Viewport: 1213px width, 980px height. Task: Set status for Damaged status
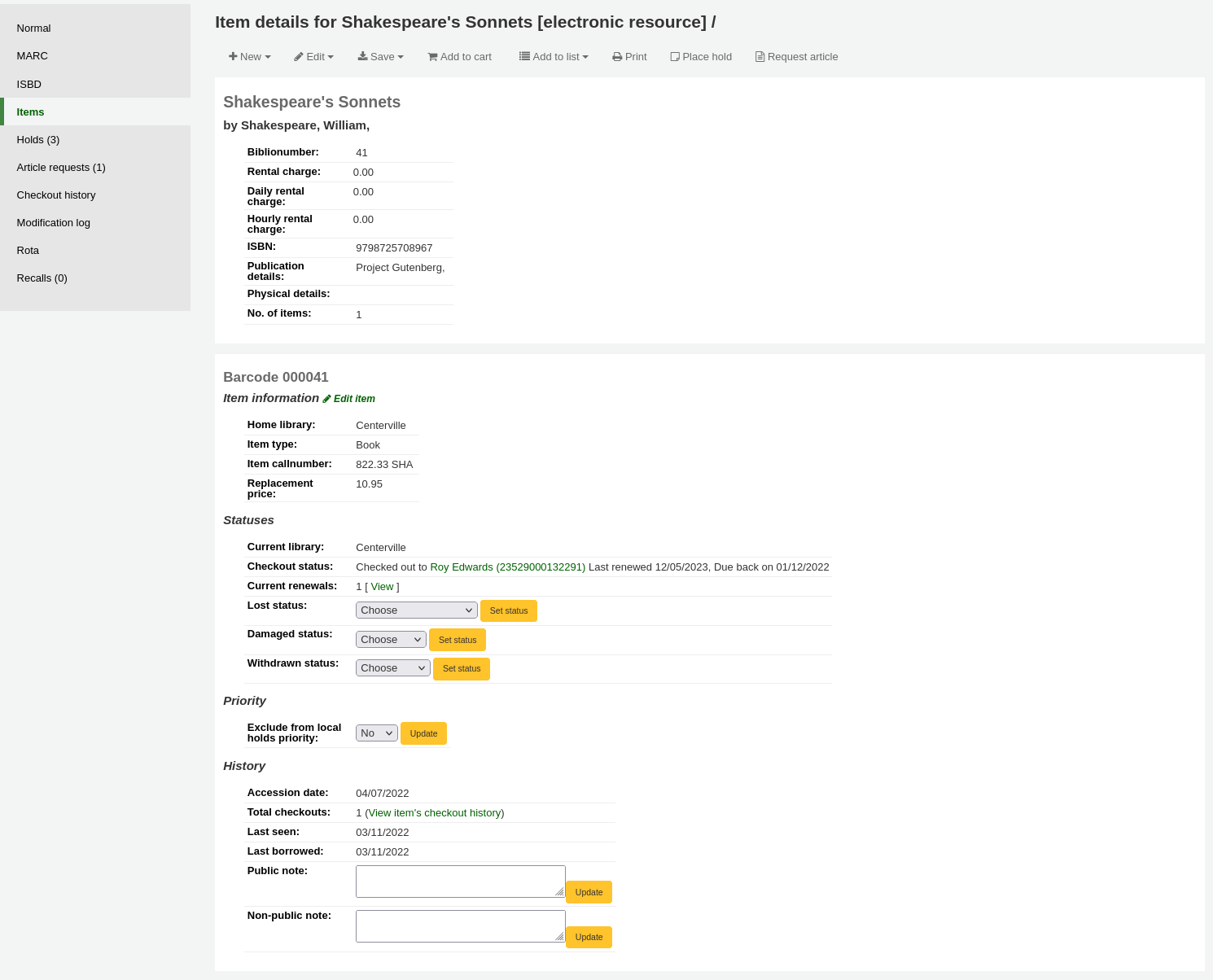[458, 640]
